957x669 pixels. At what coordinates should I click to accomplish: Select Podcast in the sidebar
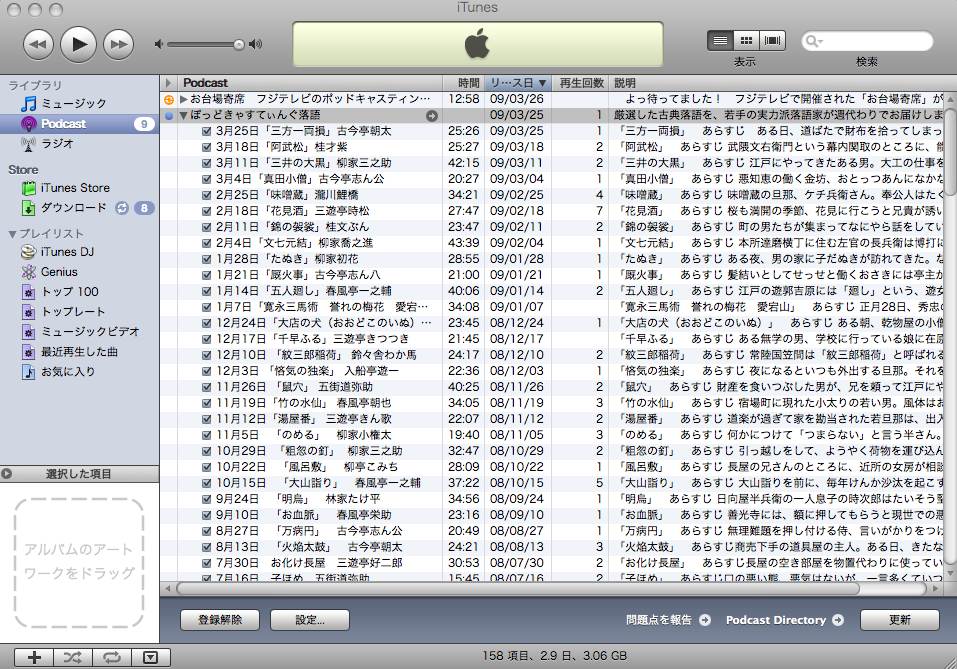point(79,124)
